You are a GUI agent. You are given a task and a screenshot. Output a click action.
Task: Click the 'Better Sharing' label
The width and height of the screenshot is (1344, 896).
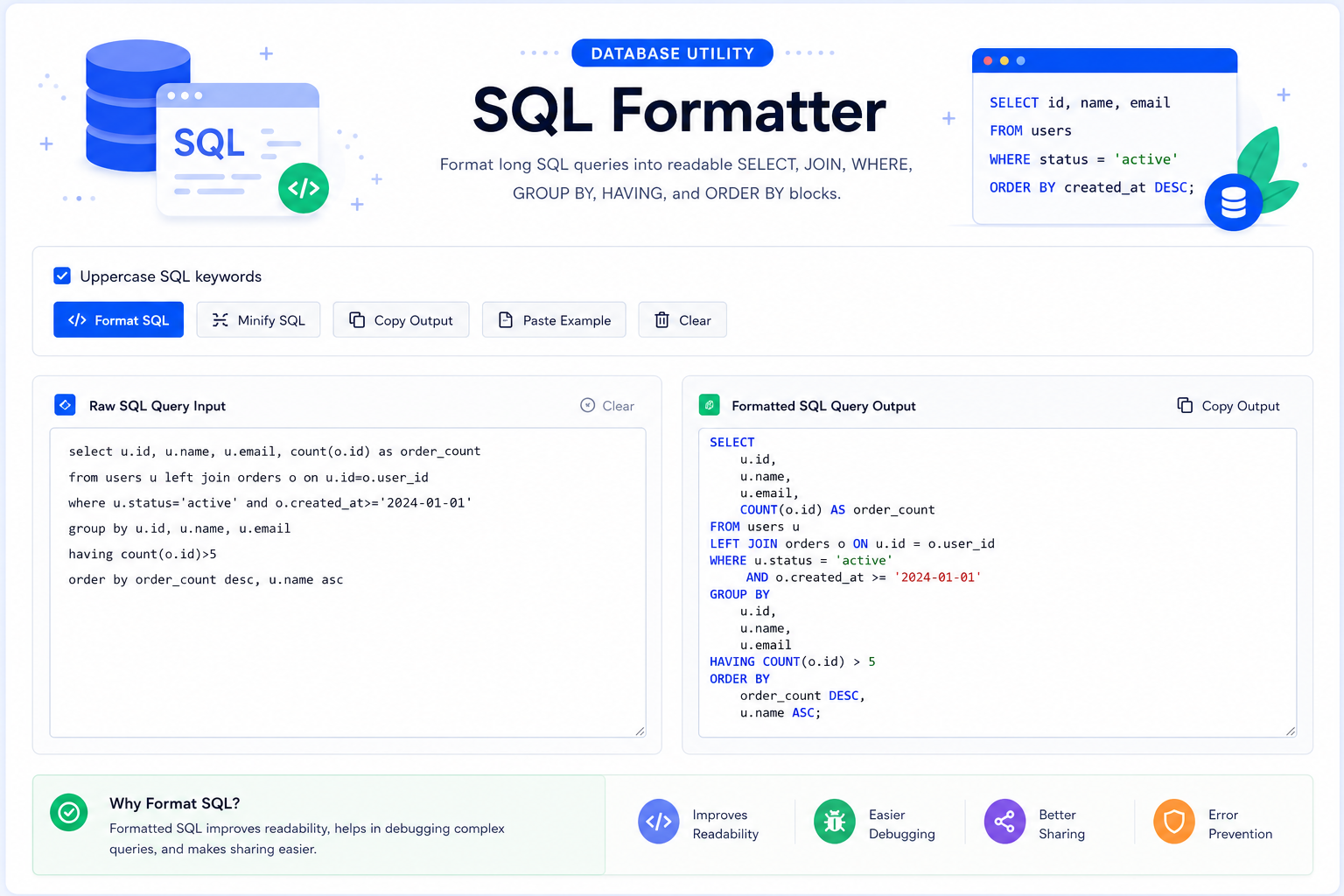click(x=1061, y=824)
